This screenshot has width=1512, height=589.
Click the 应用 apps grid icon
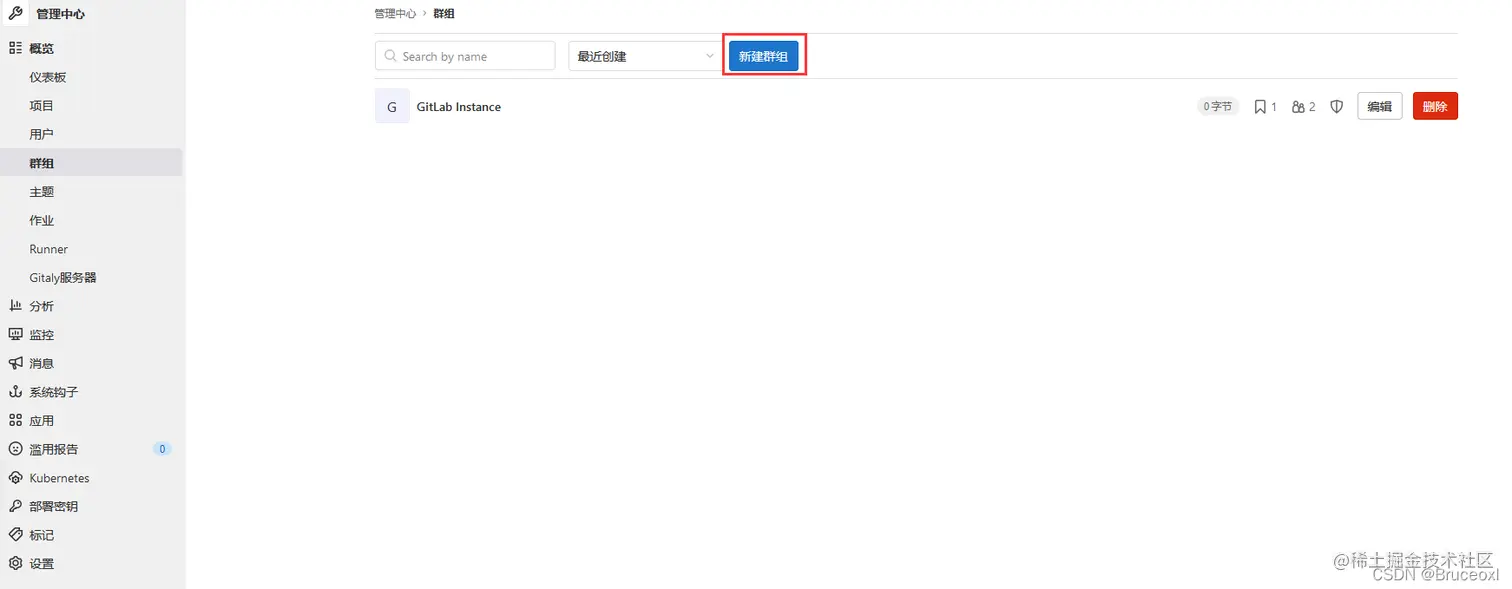(x=15, y=421)
